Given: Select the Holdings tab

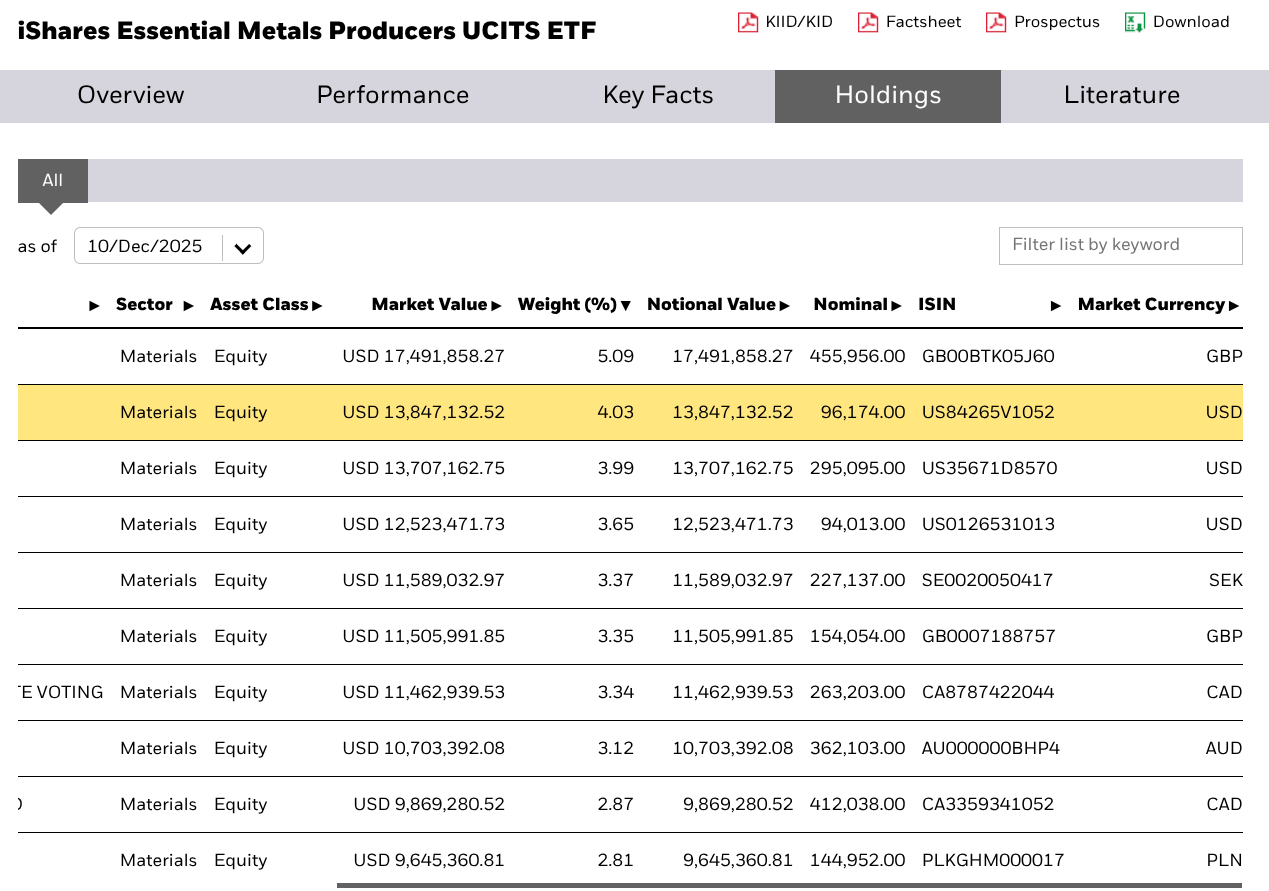Looking at the screenshot, I should pyautogui.click(x=888, y=96).
